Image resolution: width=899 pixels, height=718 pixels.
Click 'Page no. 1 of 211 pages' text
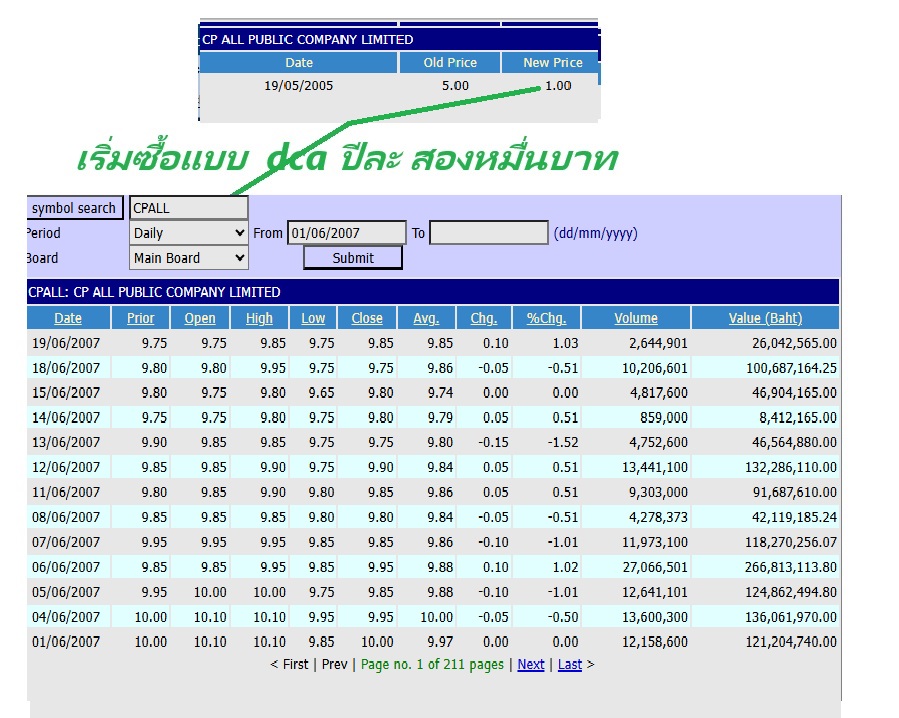(x=432, y=665)
